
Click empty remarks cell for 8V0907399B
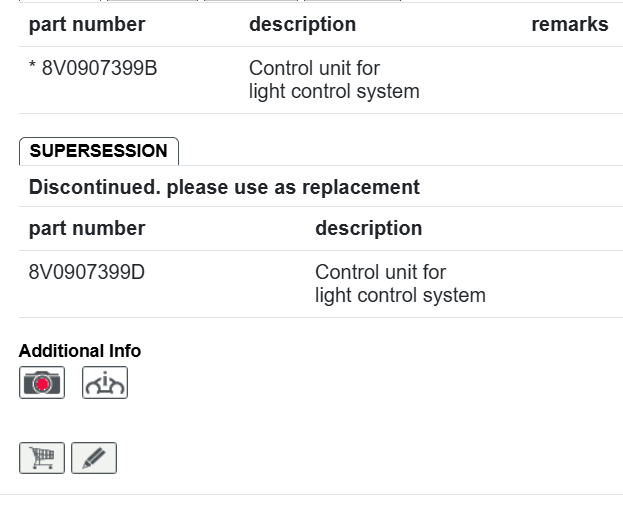tap(569, 80)
